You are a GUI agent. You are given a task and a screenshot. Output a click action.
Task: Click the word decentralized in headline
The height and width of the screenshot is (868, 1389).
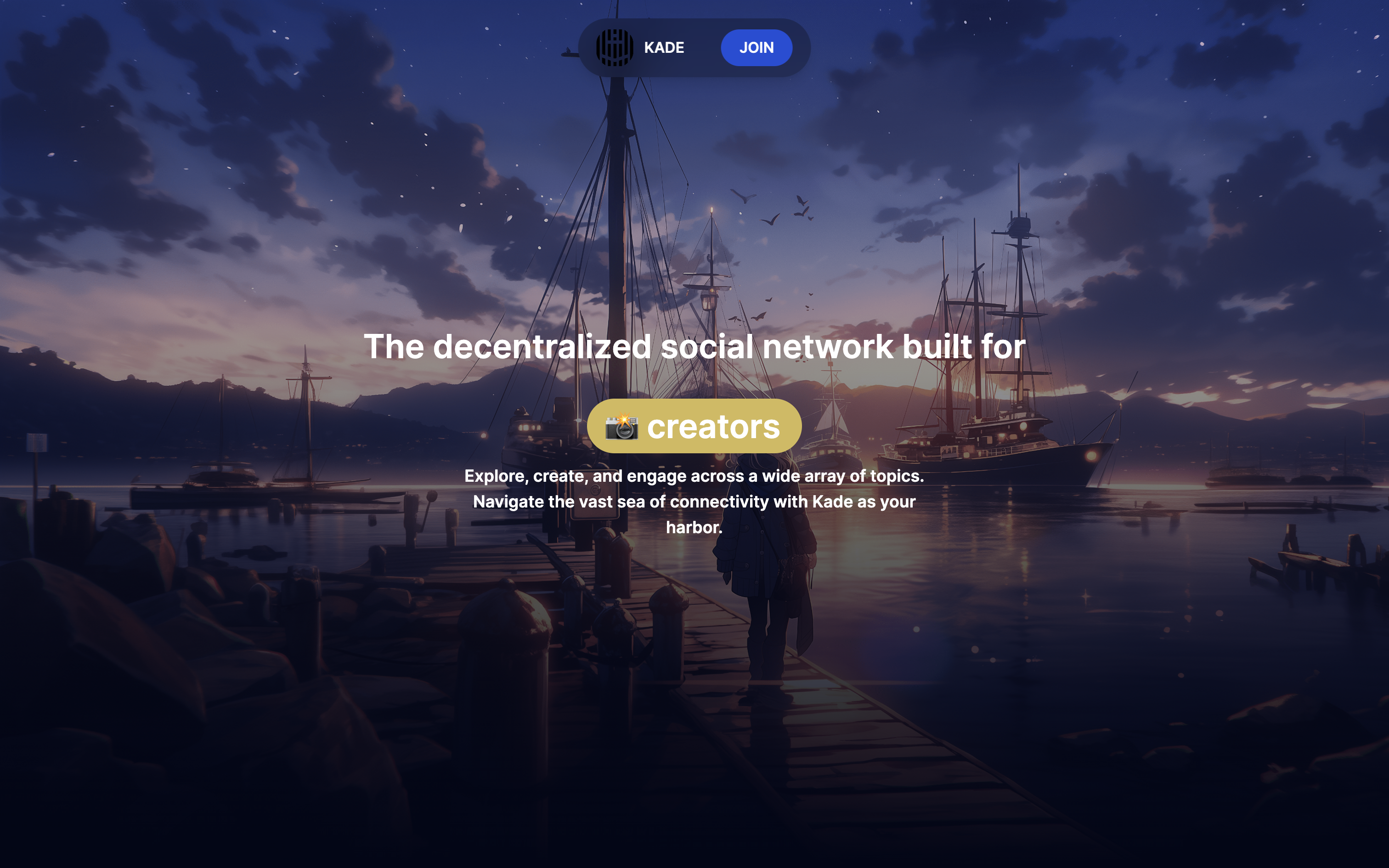click(x=542, y=347)
